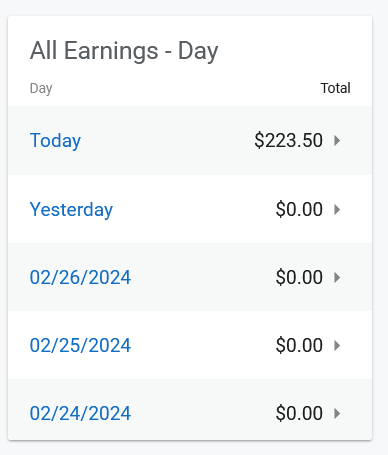Expand the Yesterday row arrow
The width and height of the screenshot is (388, 455).
coord(337,210)
